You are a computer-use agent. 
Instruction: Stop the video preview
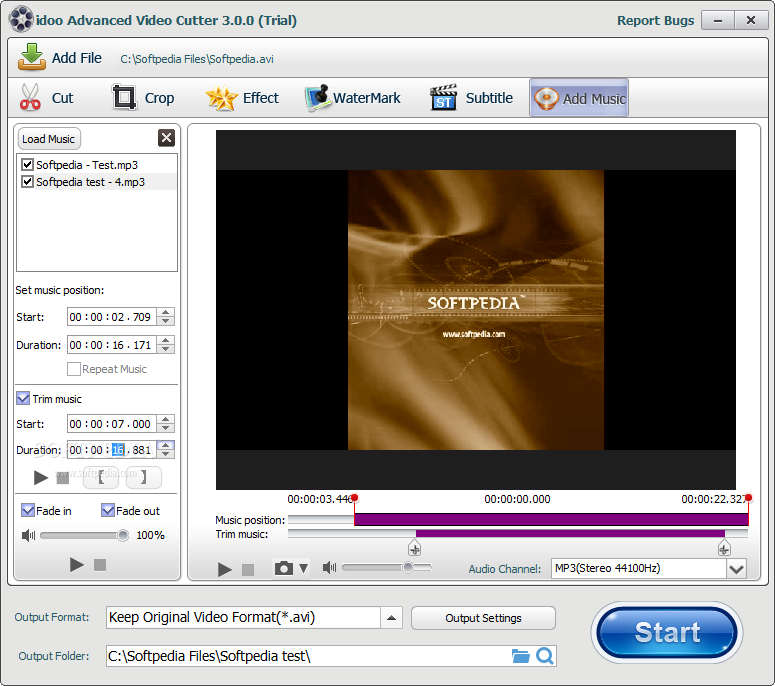click(248, 570)
